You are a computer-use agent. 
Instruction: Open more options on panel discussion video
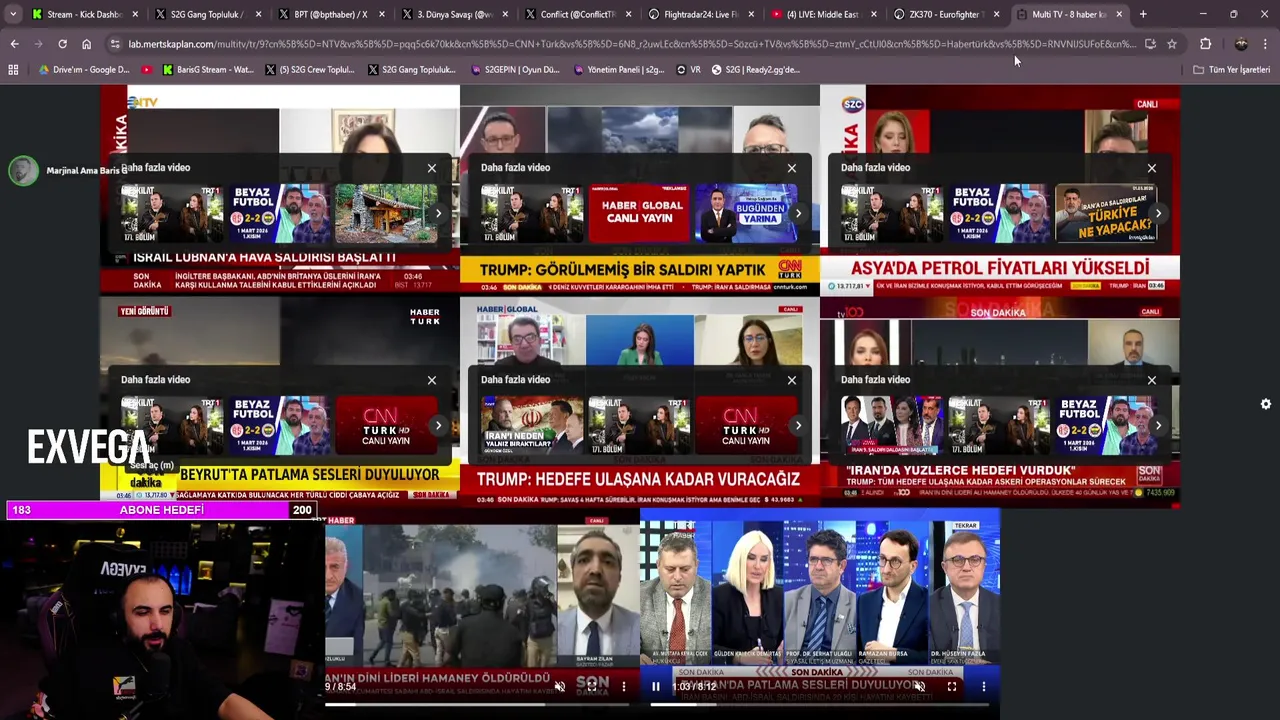point(984,686)
